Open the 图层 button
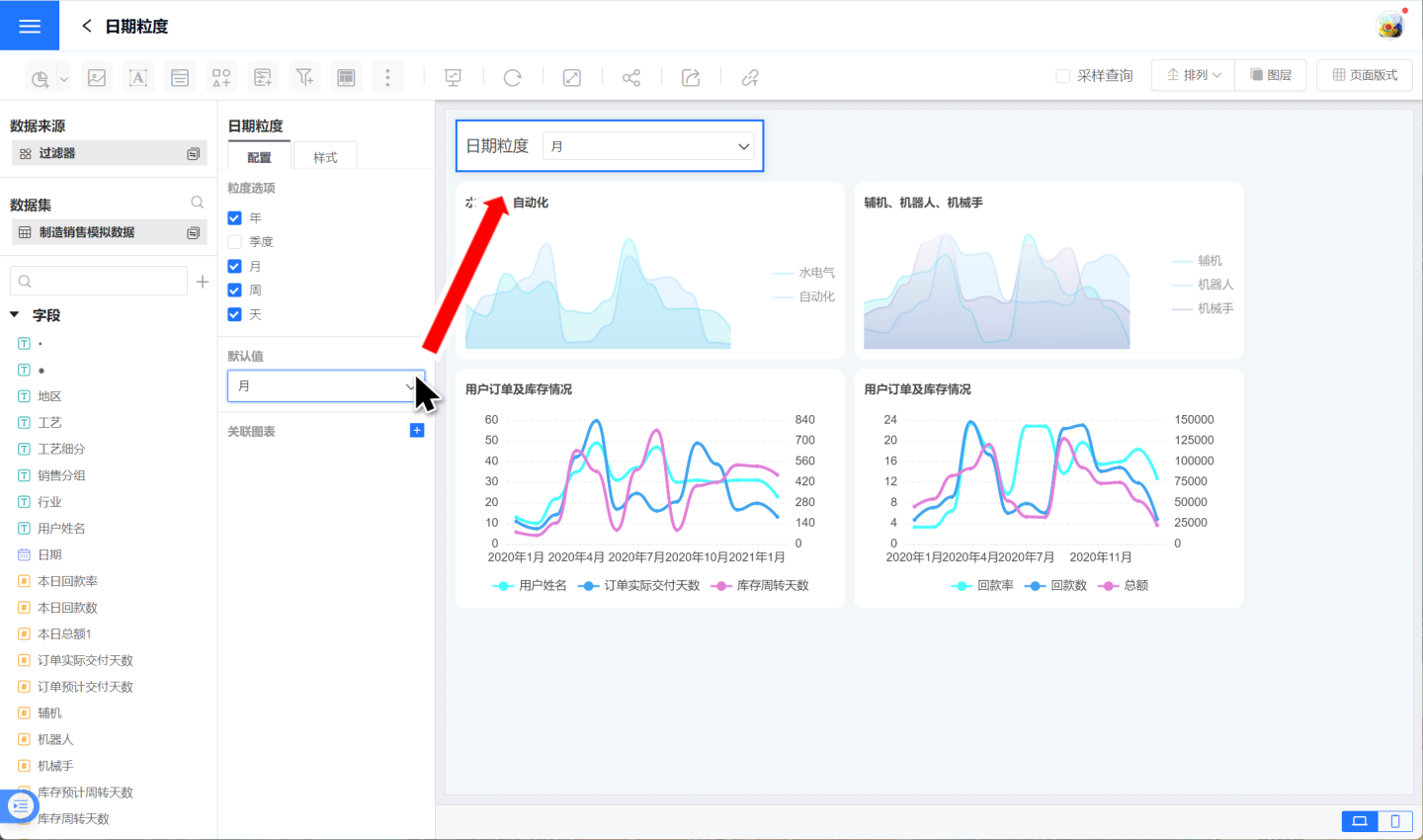The height and width of the screenshot is (840, 1423). pos(1271,75)
